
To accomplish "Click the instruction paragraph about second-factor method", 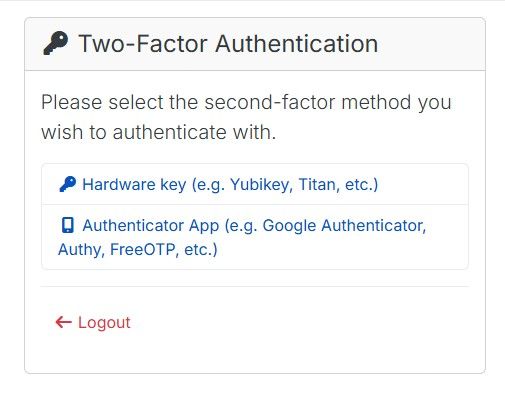I will [x=246, y=117].
